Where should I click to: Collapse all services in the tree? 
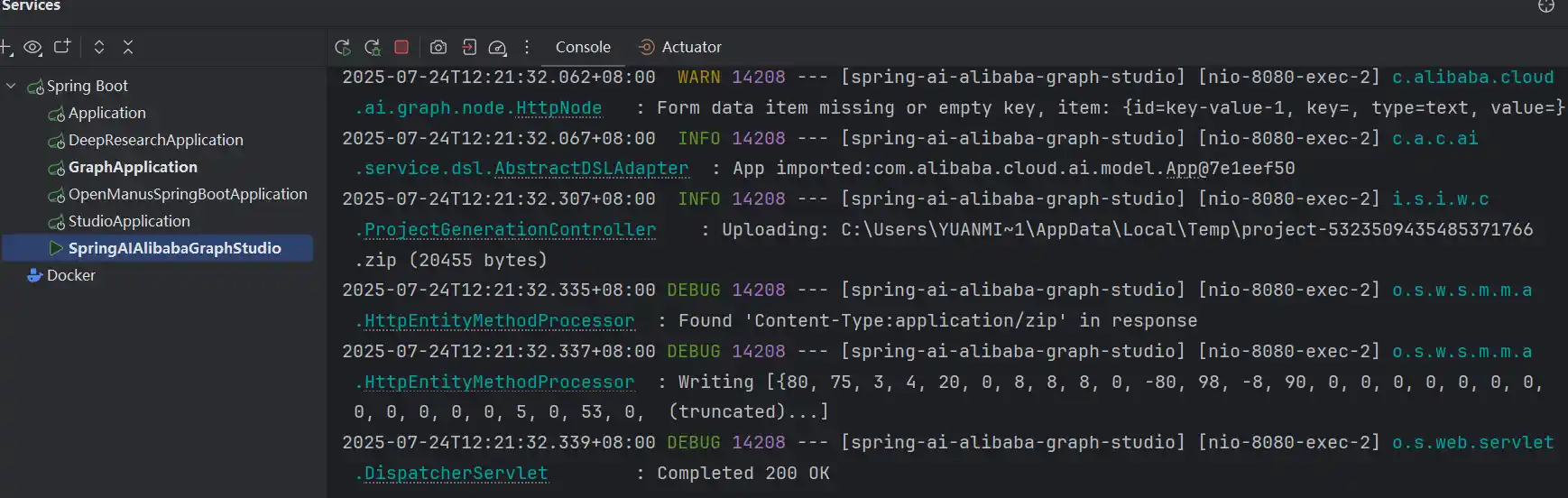(128, 47)
